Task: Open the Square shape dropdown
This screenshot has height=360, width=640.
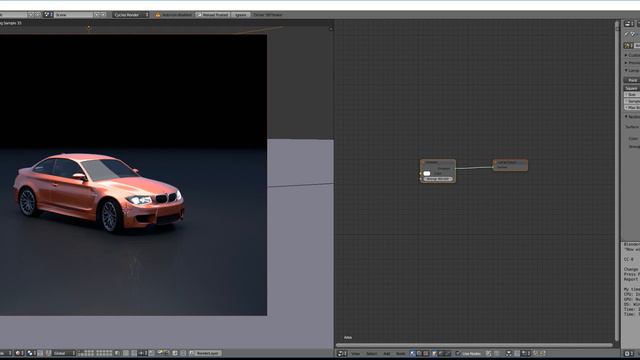Action: [x=632, y=88]
